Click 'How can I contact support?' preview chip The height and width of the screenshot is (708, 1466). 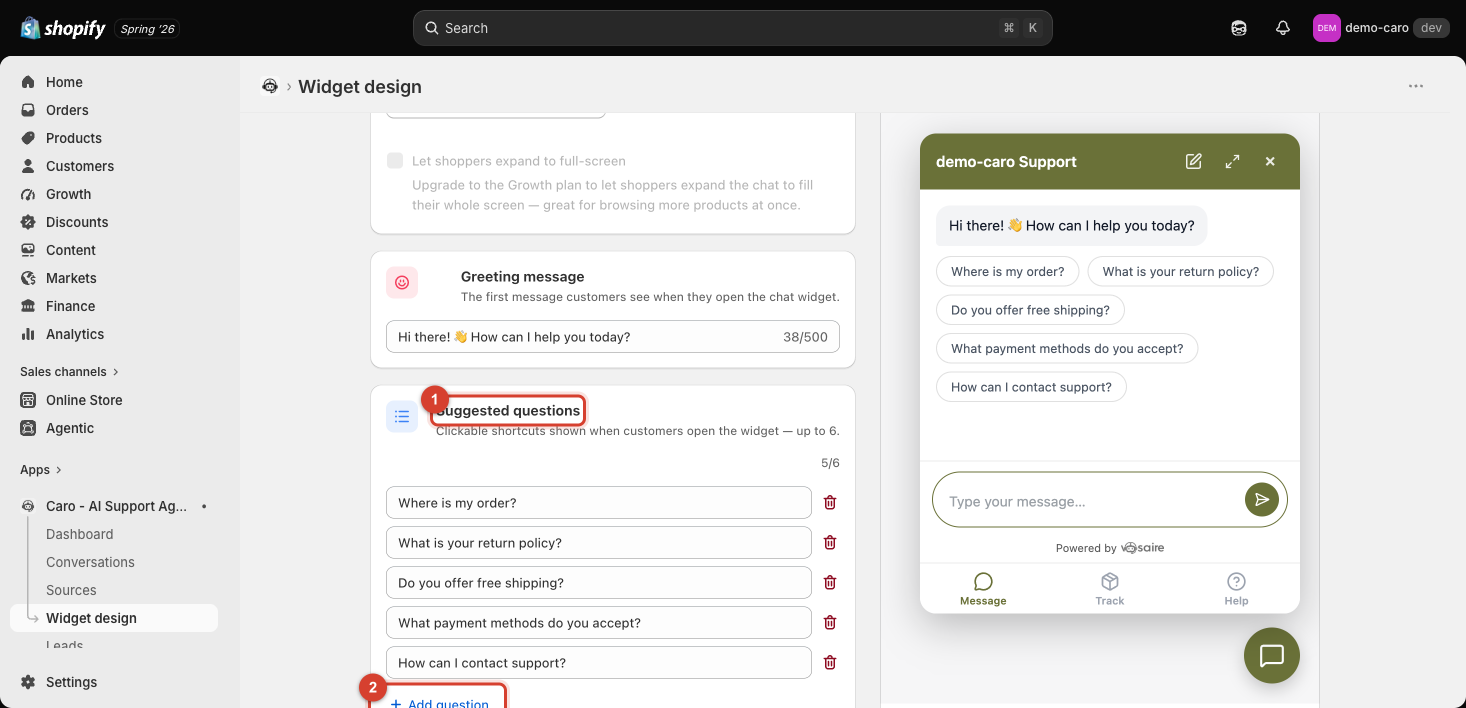pyautogui.click(x=1031, y=387)
